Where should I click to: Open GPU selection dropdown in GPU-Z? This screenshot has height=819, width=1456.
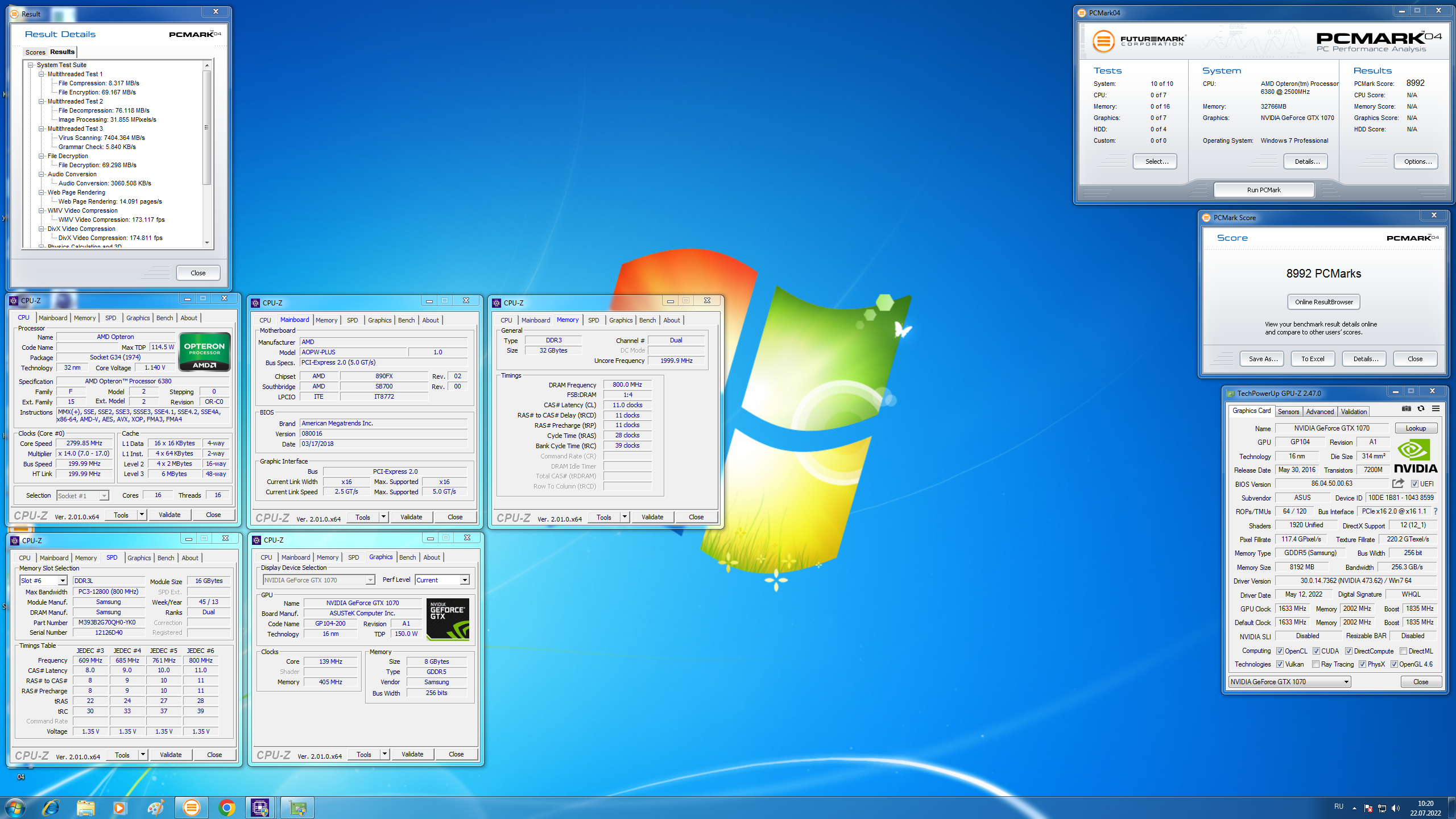point(1289,682)
